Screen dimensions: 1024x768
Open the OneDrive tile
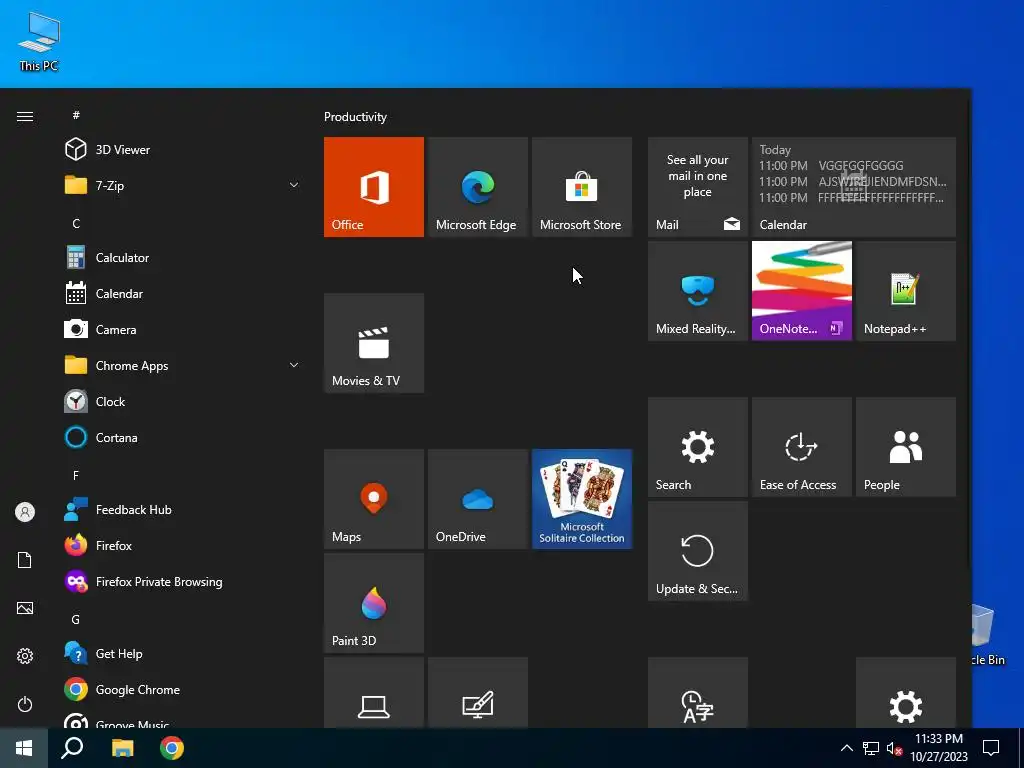tap(477, 499)
